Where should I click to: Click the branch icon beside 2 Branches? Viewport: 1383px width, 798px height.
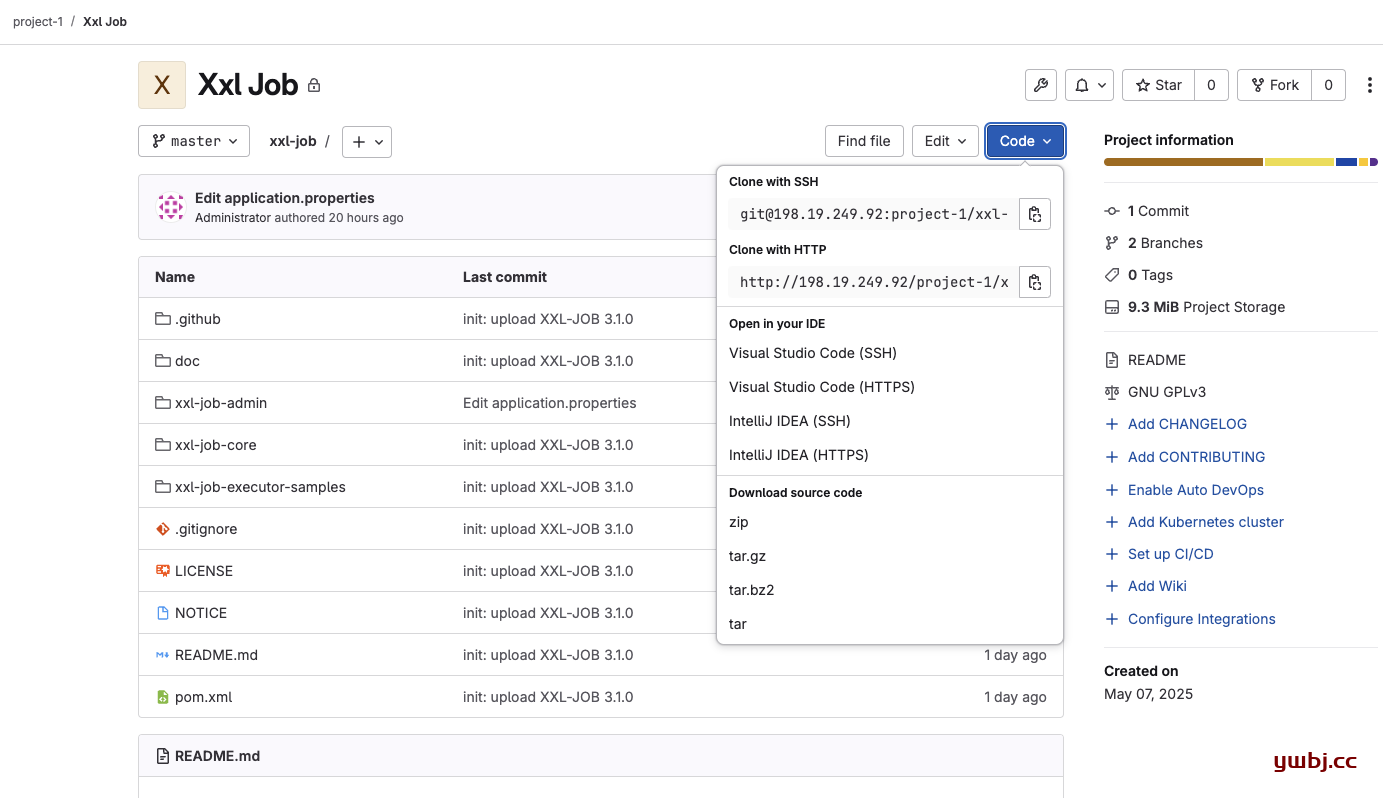pos(1112,243)
